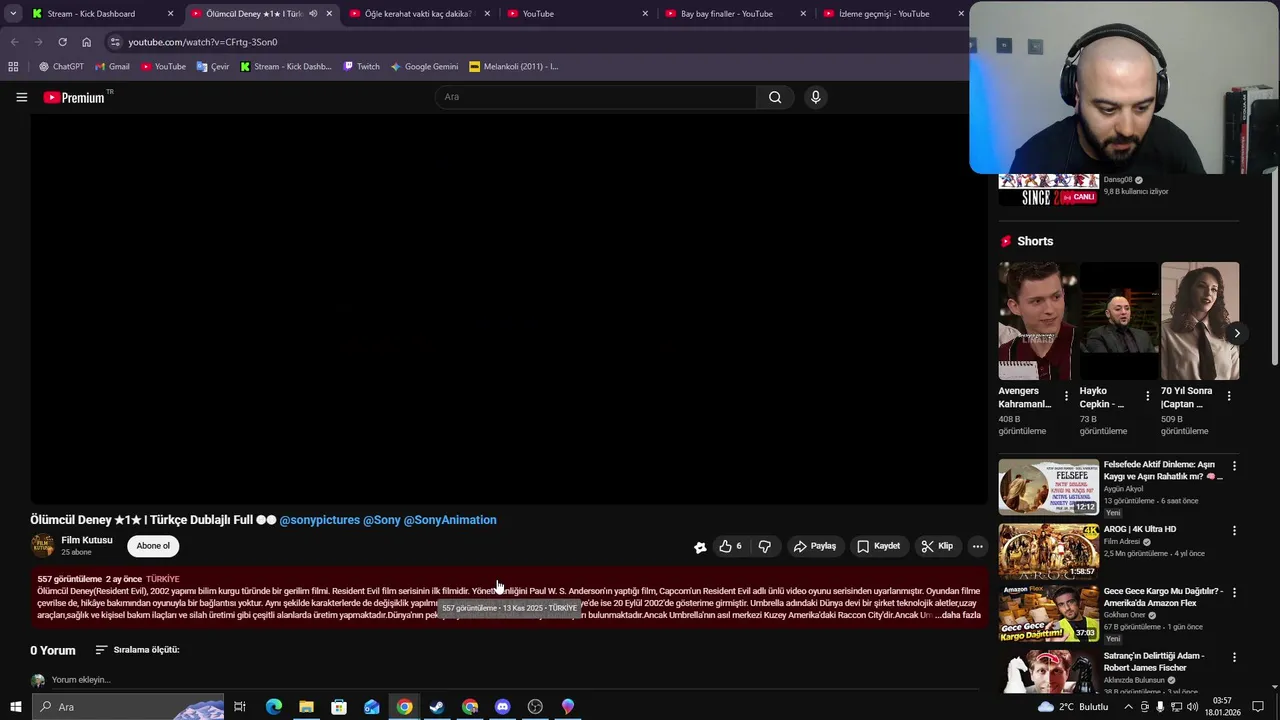Start voice search with the microphone
Screen dimensions: 1280x720
(x=815, y=97)
